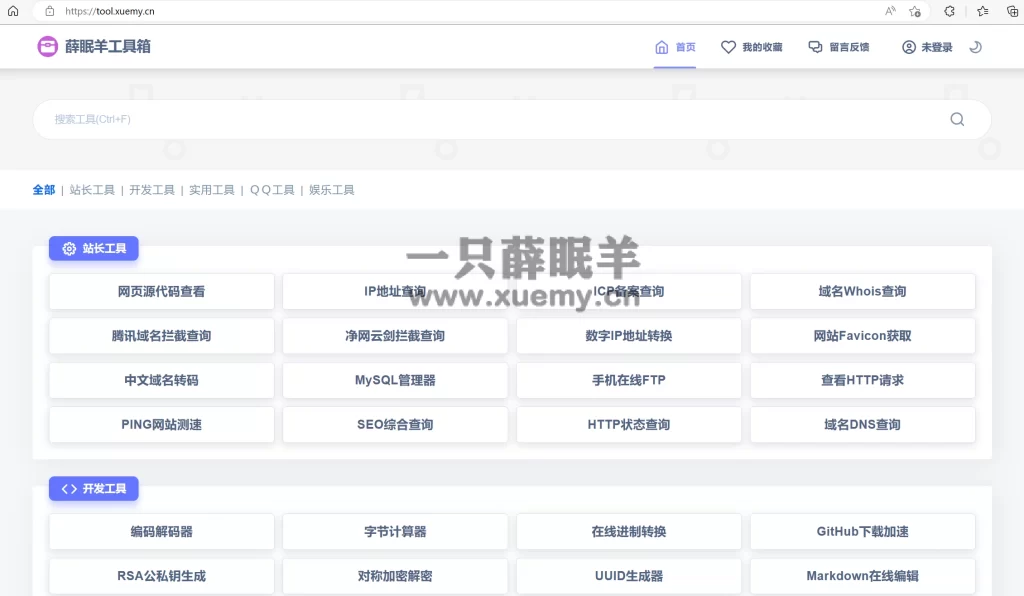Add page to favorites star icon
Image resolution: width=1024 pixels, height=596 pixels.
(x=915, y=11)
